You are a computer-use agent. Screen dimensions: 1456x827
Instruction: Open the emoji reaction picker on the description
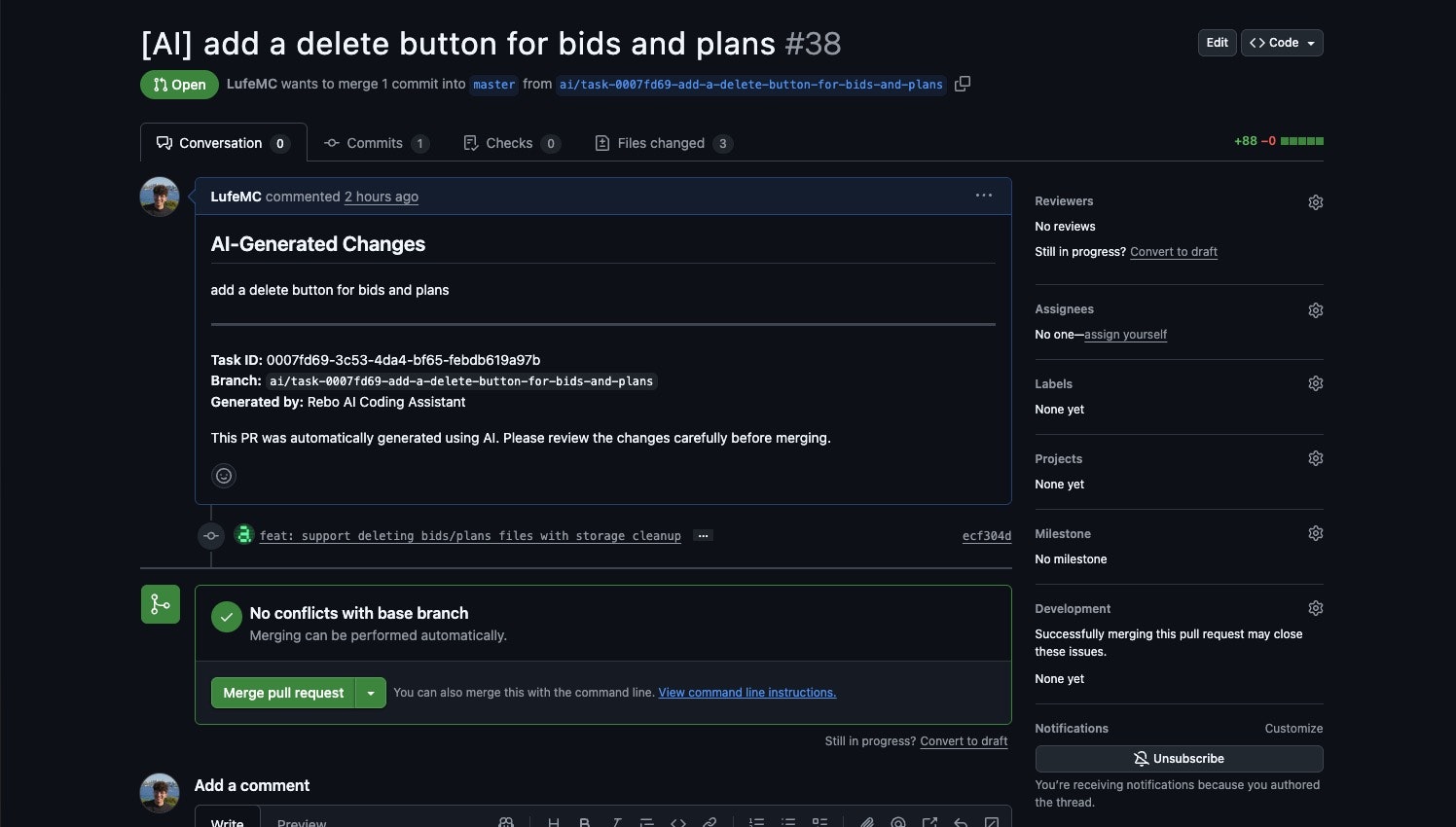223,475
